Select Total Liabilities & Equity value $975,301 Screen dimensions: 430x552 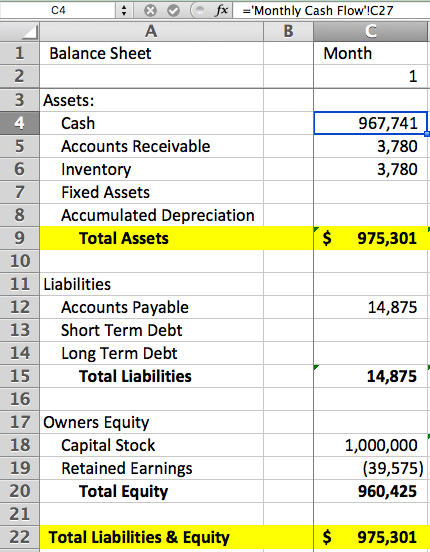pos(371,537)
